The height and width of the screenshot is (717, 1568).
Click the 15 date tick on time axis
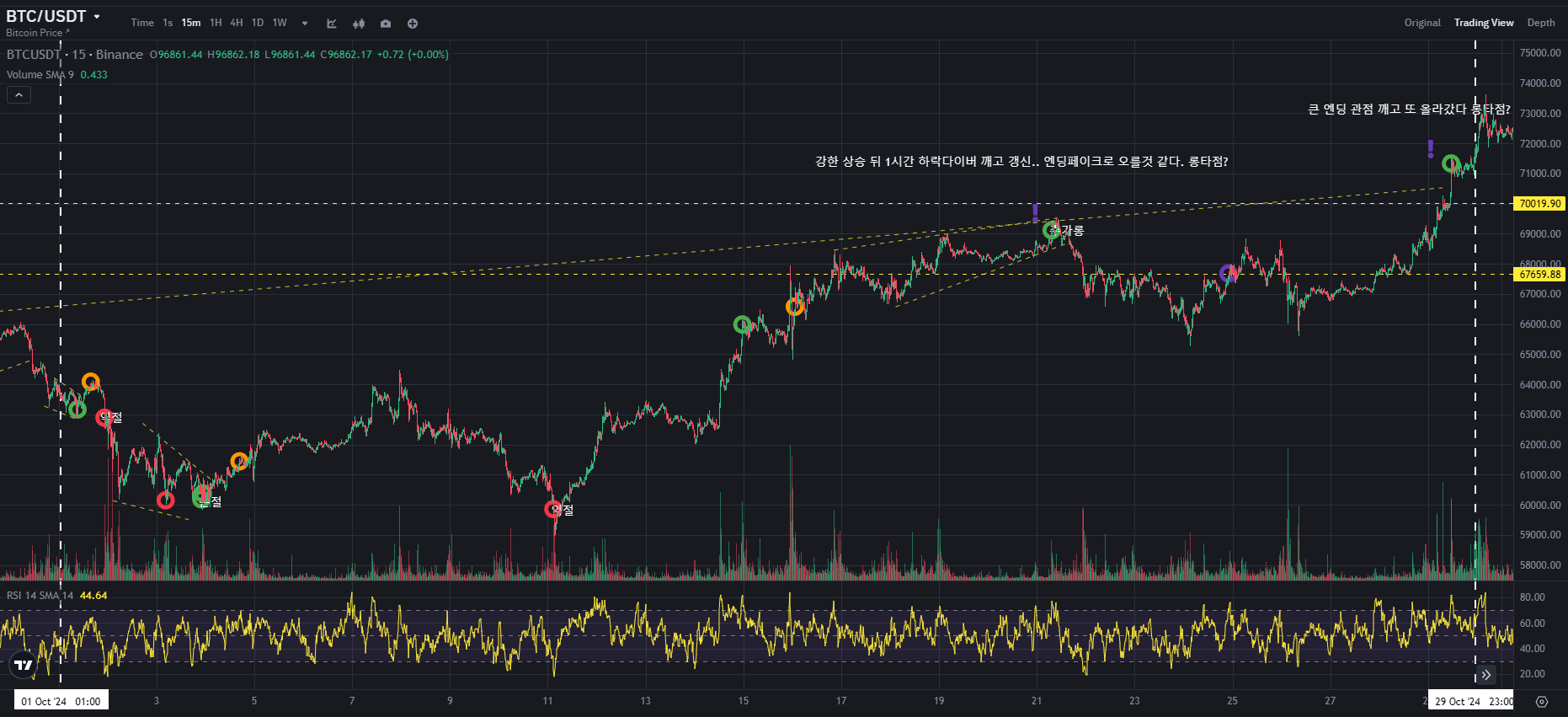tap(744, 701)
